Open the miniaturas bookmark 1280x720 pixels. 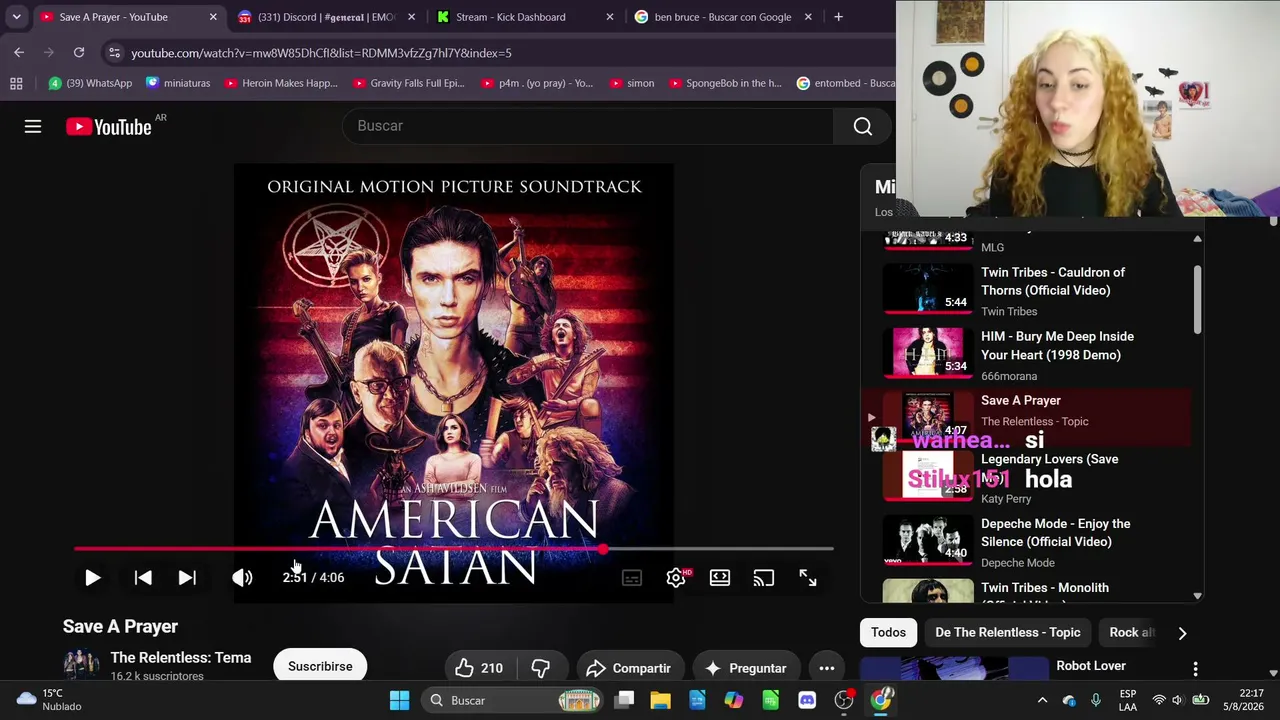tap(178, 83)
